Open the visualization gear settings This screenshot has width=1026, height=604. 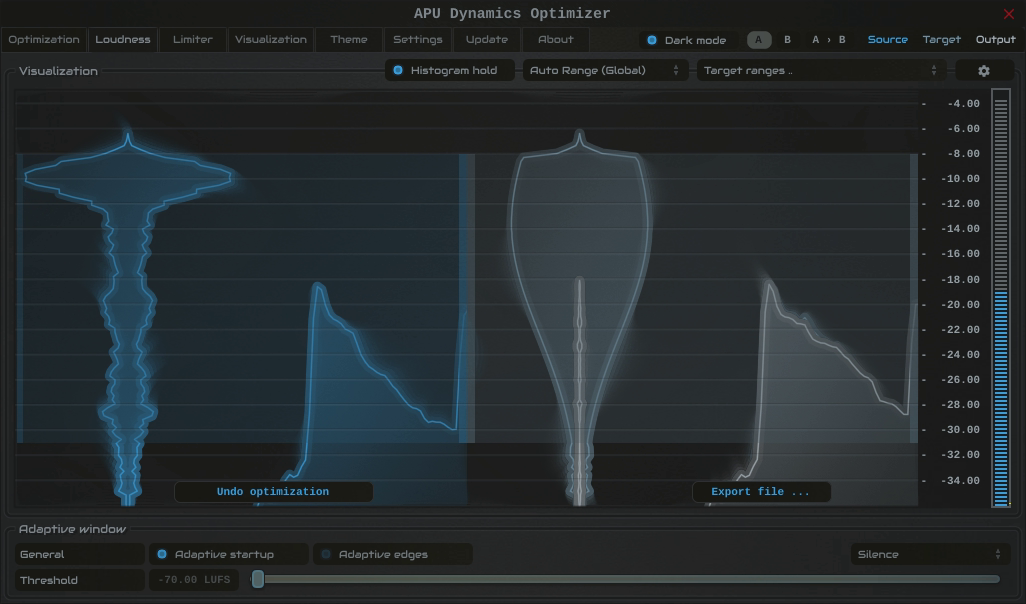coord(984,71)
